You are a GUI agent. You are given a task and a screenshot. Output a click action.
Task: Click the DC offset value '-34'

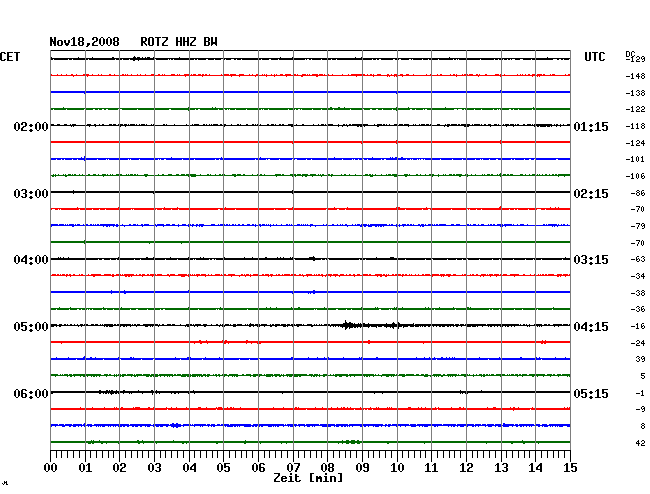tap(638, 276)
